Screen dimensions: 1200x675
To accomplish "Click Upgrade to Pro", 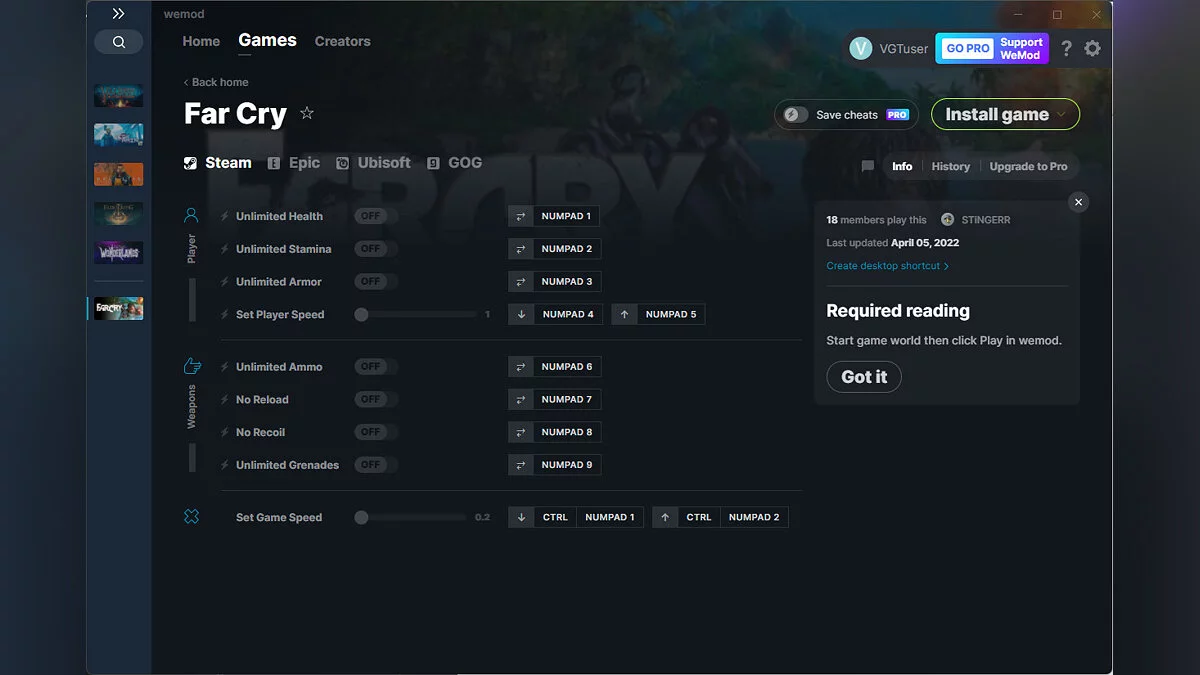I will point(1028,167).
